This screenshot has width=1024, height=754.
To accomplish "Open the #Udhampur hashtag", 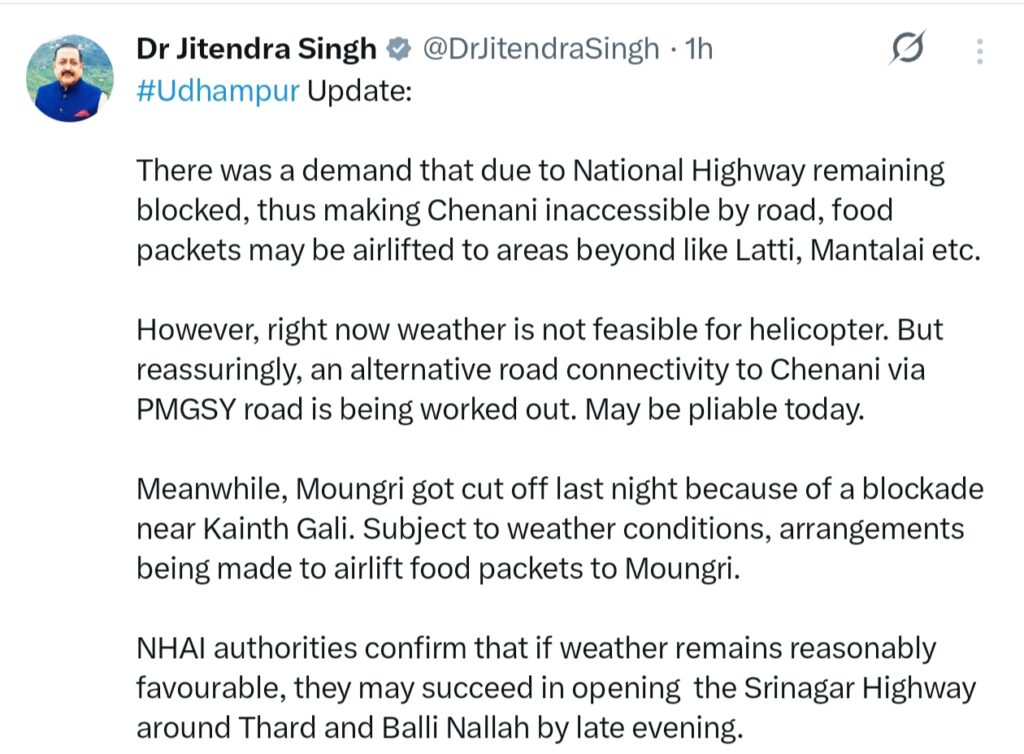I will [x=217, y=89].
